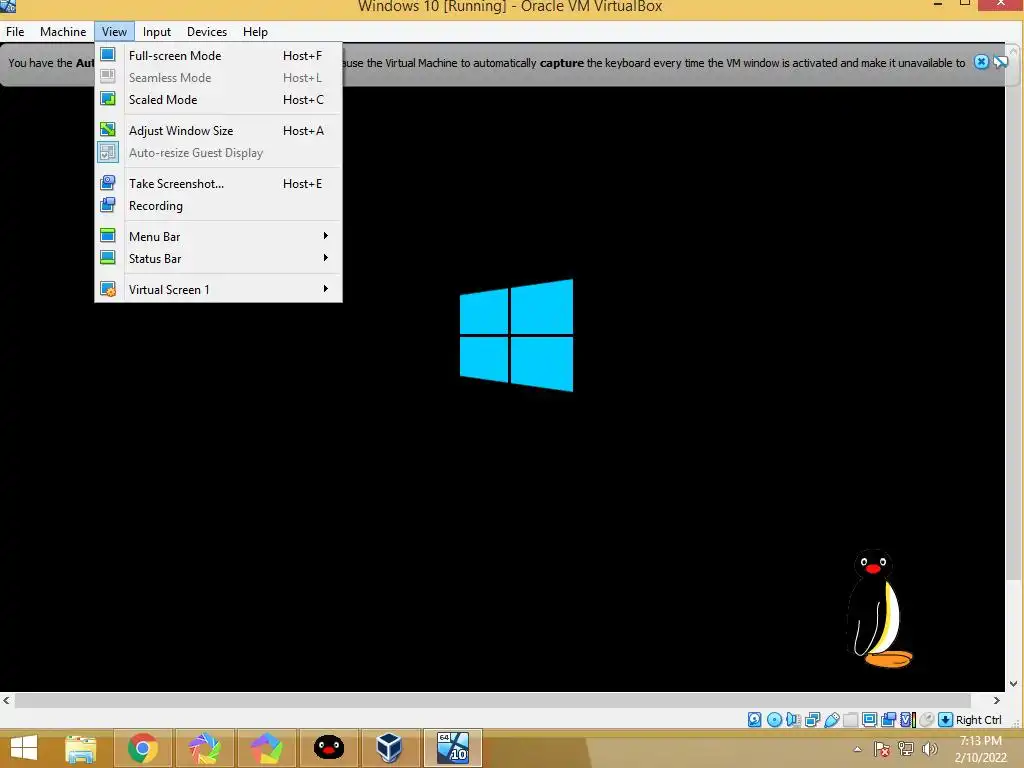1024x768 pixels.
Task: Launch Google Chrome from the taskbar
Action: pyautogui.click(x=142, y=748)
